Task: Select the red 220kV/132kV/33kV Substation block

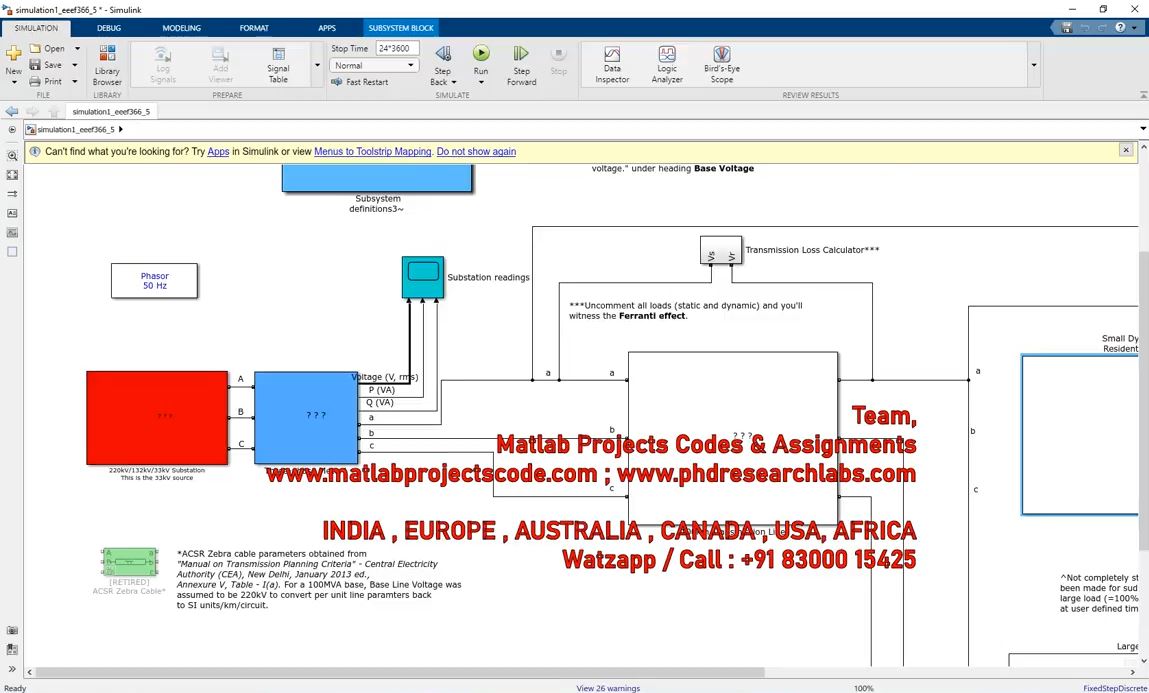Action: click(x=157, y=418)
